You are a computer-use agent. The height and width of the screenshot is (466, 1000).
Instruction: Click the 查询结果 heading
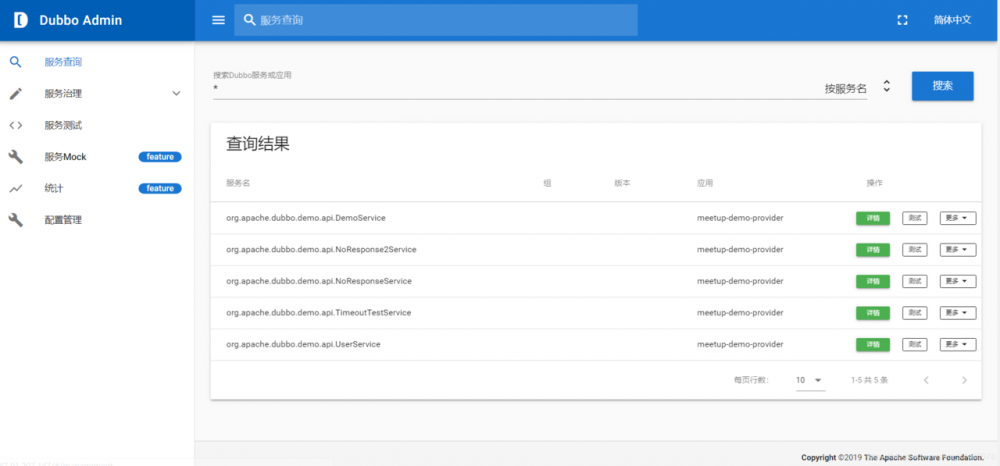[x=258, y=144]
